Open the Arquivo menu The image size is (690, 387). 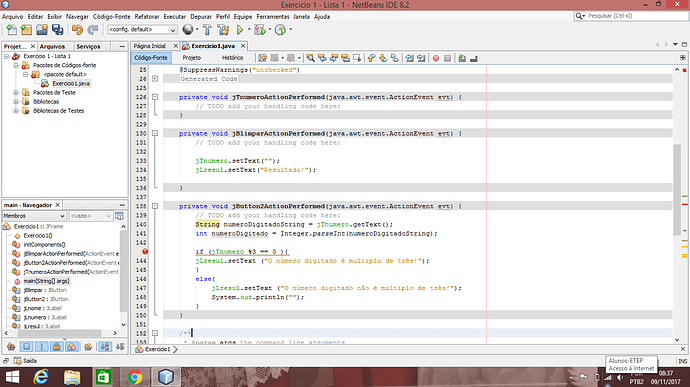coord(12,17)
